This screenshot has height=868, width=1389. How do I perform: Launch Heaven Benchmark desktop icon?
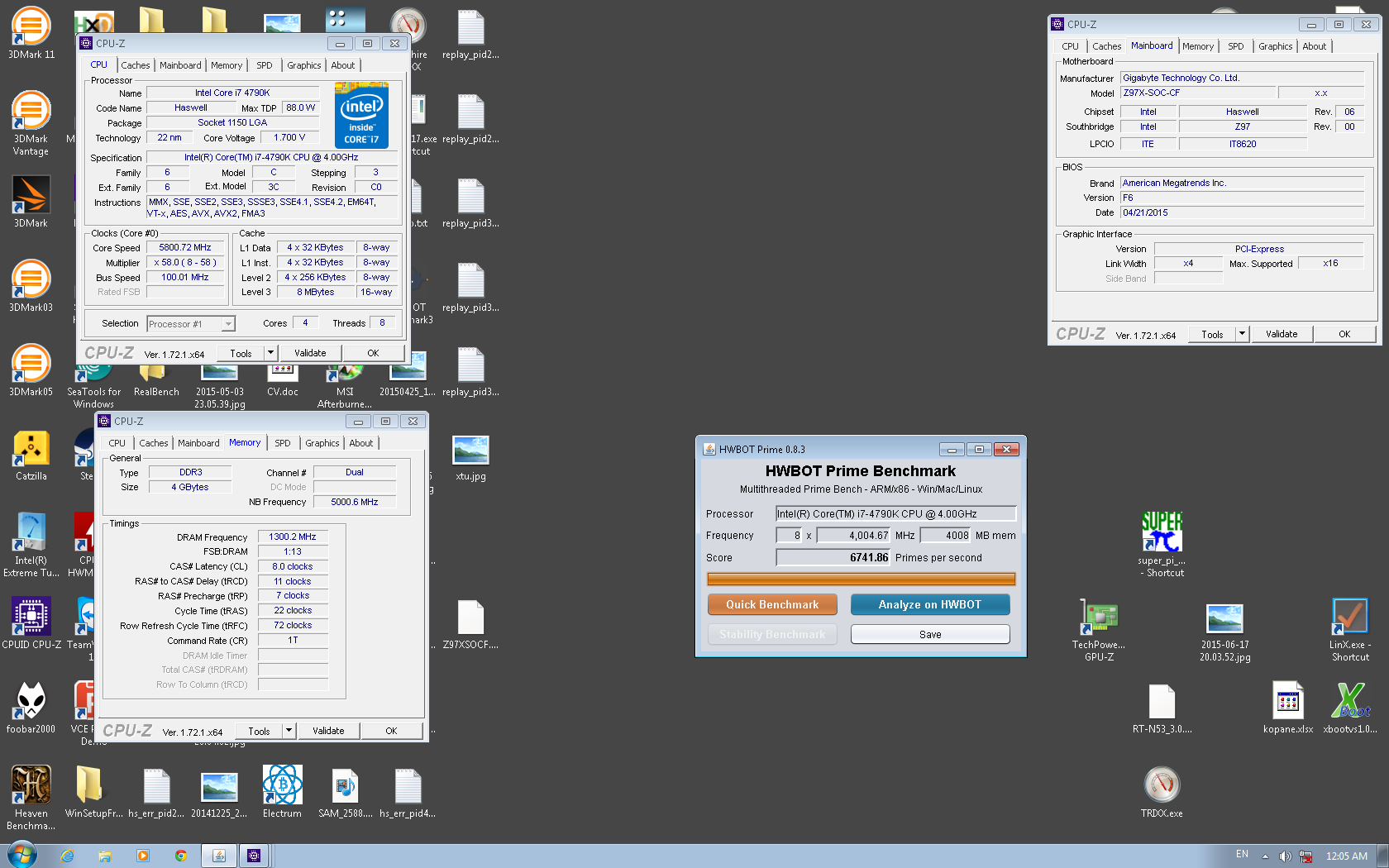coord(31,797)
